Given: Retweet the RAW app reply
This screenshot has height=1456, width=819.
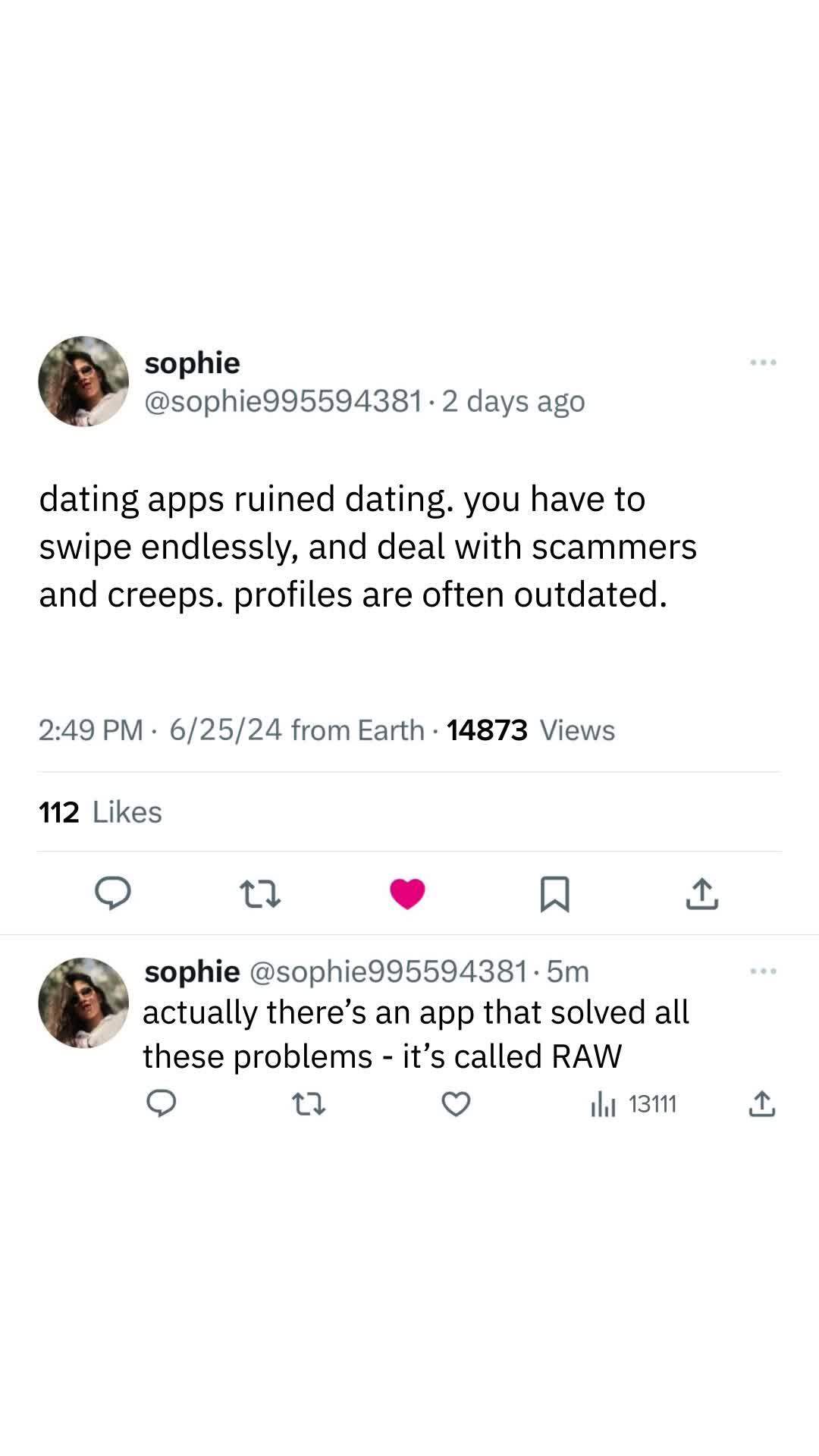Looking at the screenshot, I should pos(309,1105).
